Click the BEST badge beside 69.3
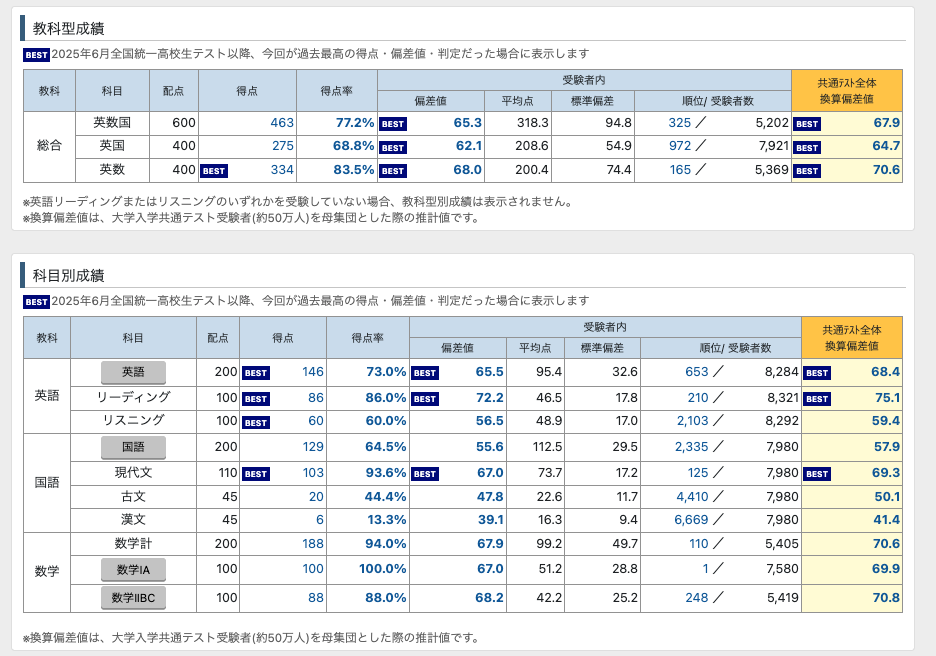The width and height of the screenshot is (936, 656). (817, 474)
